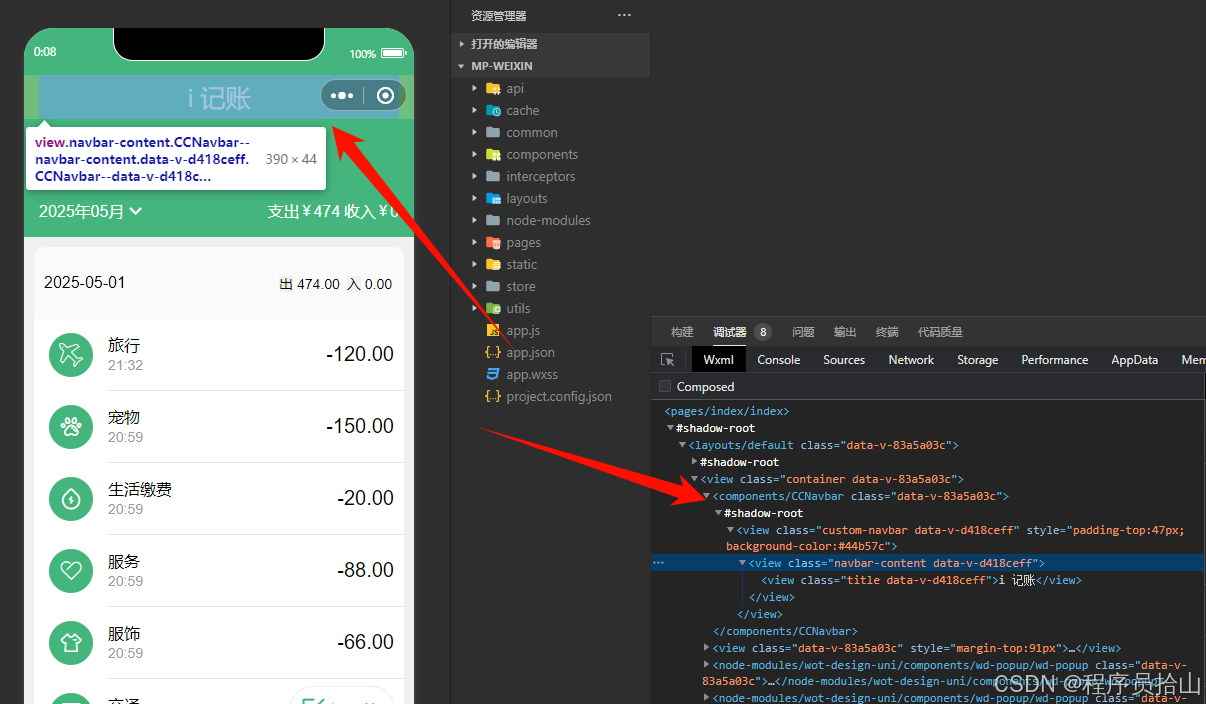Click the ellipsis beside navbar-content line
The image size is (1206, 704).
[658, 563]
